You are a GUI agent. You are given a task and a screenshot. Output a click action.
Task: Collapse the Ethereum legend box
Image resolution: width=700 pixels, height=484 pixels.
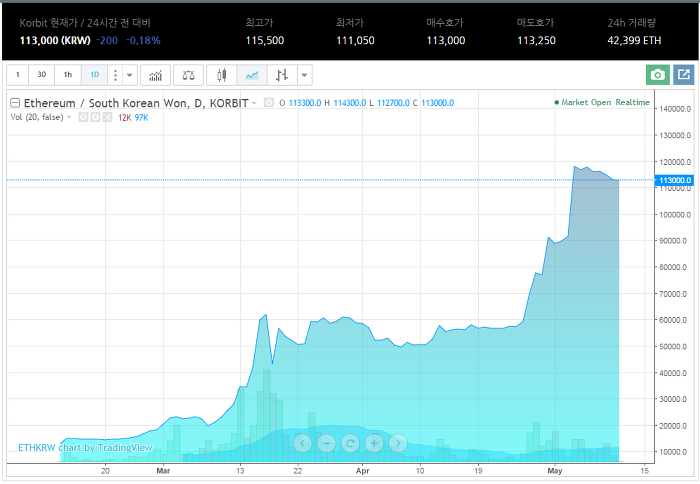click(x=15, y=103)
